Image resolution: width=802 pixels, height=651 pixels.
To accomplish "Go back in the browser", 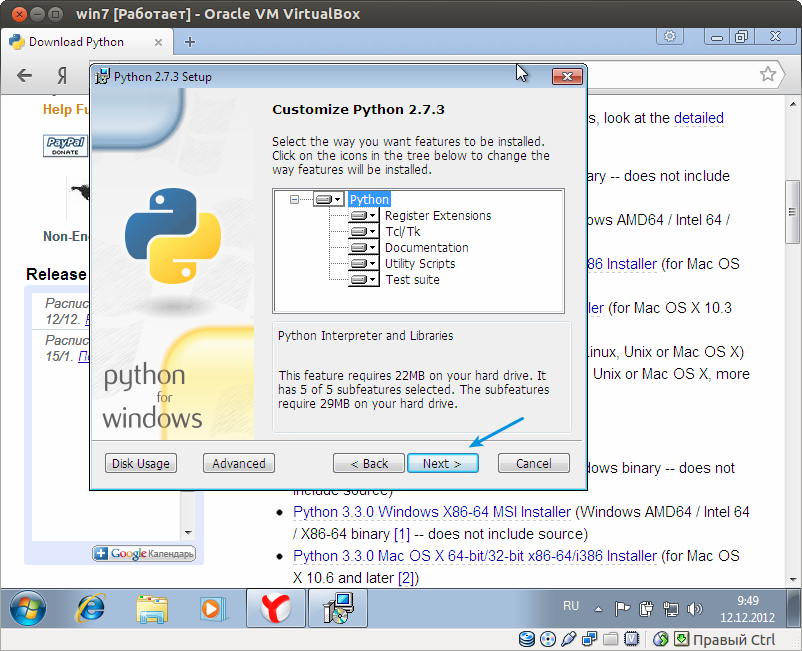I will click(x=24, y=75).
